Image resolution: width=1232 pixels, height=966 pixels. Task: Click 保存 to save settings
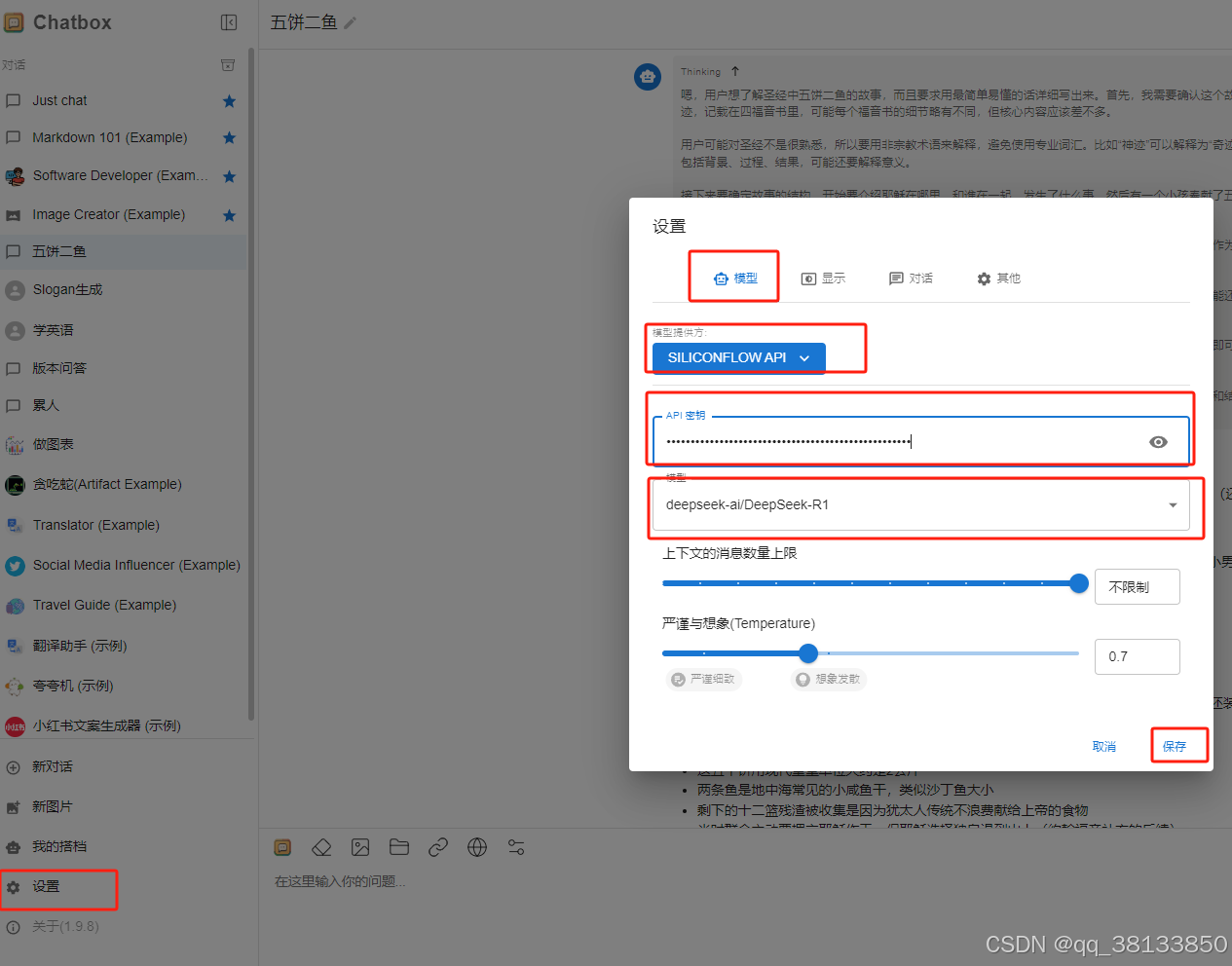(x=1175, y=747)
